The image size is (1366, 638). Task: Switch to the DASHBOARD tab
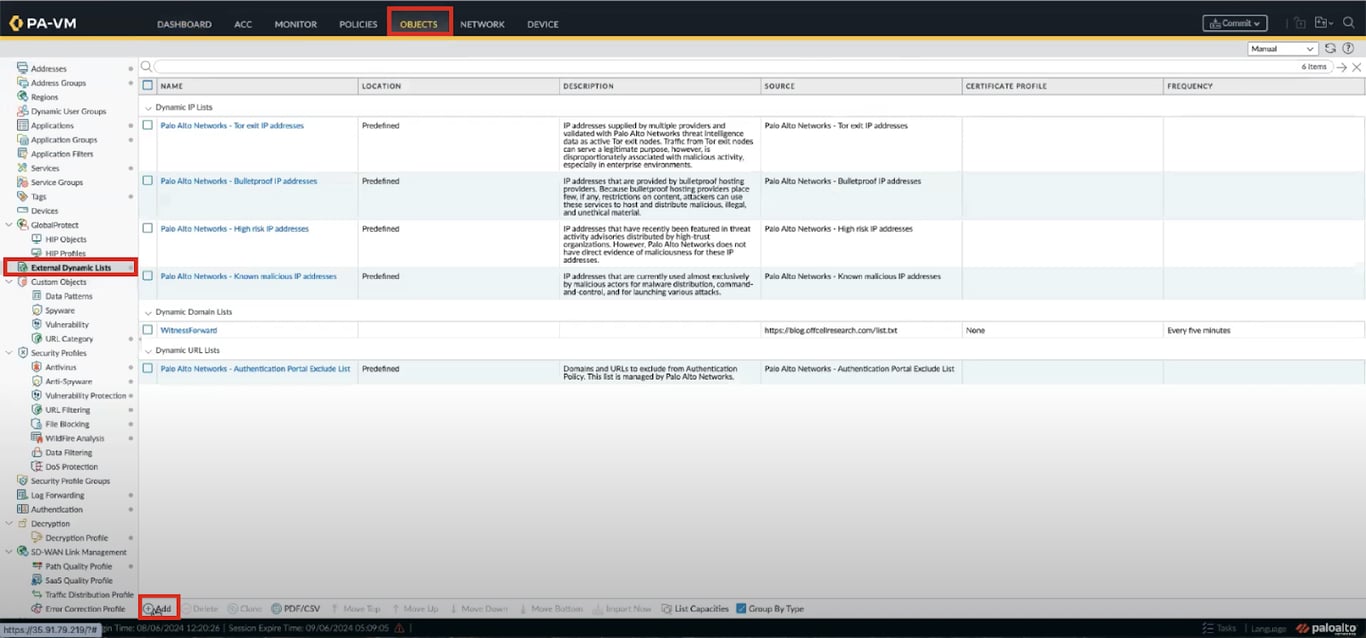click(184, 24)
